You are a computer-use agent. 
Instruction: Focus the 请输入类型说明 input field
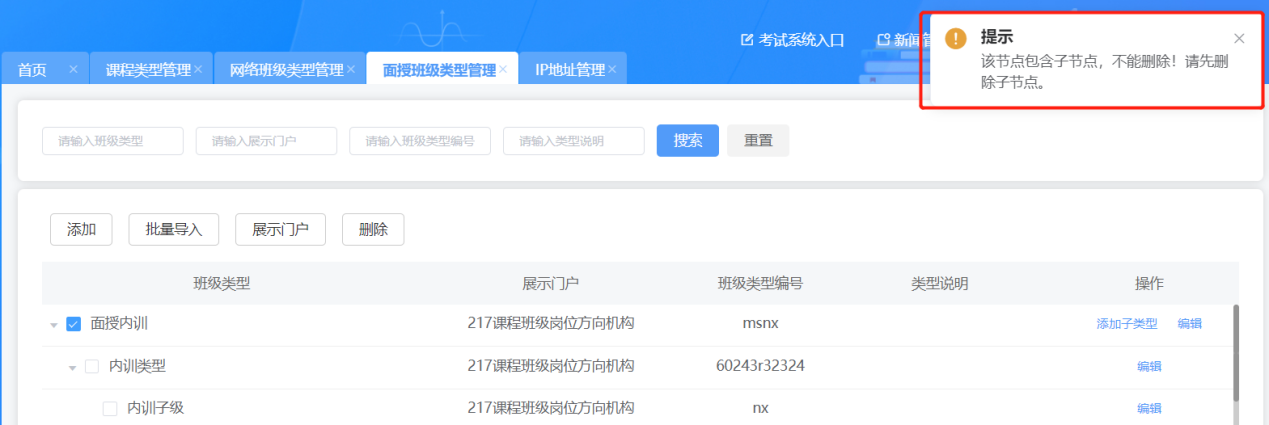point(574,141)
